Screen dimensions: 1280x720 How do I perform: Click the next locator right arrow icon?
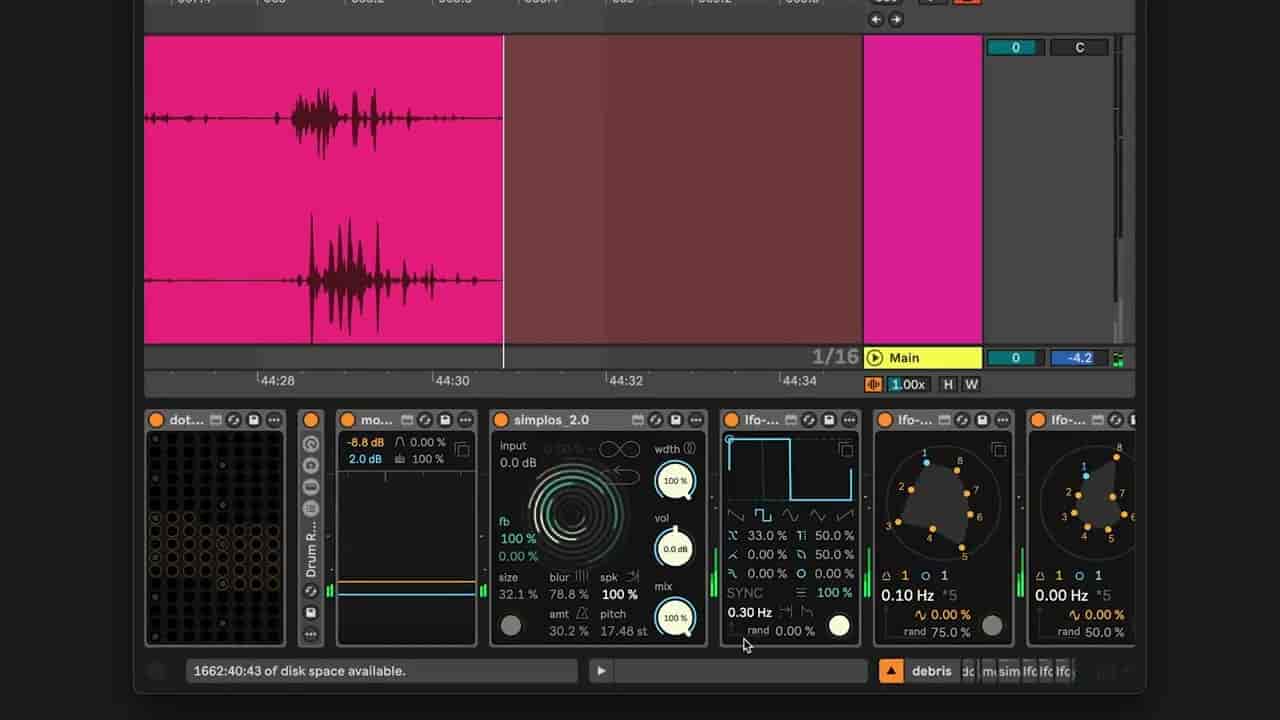tap(896, 19)
